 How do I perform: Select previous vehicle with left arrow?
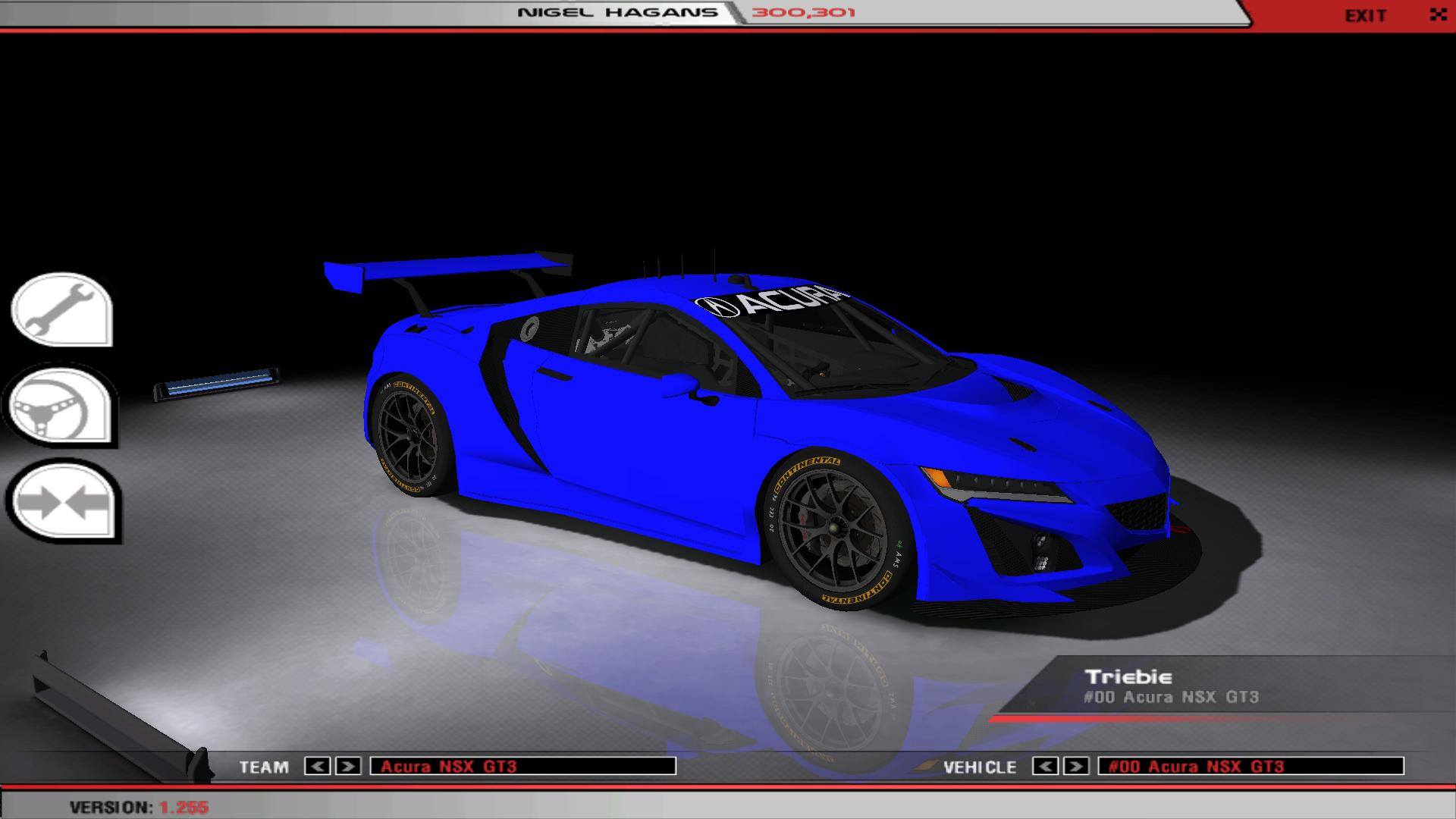1045,766
